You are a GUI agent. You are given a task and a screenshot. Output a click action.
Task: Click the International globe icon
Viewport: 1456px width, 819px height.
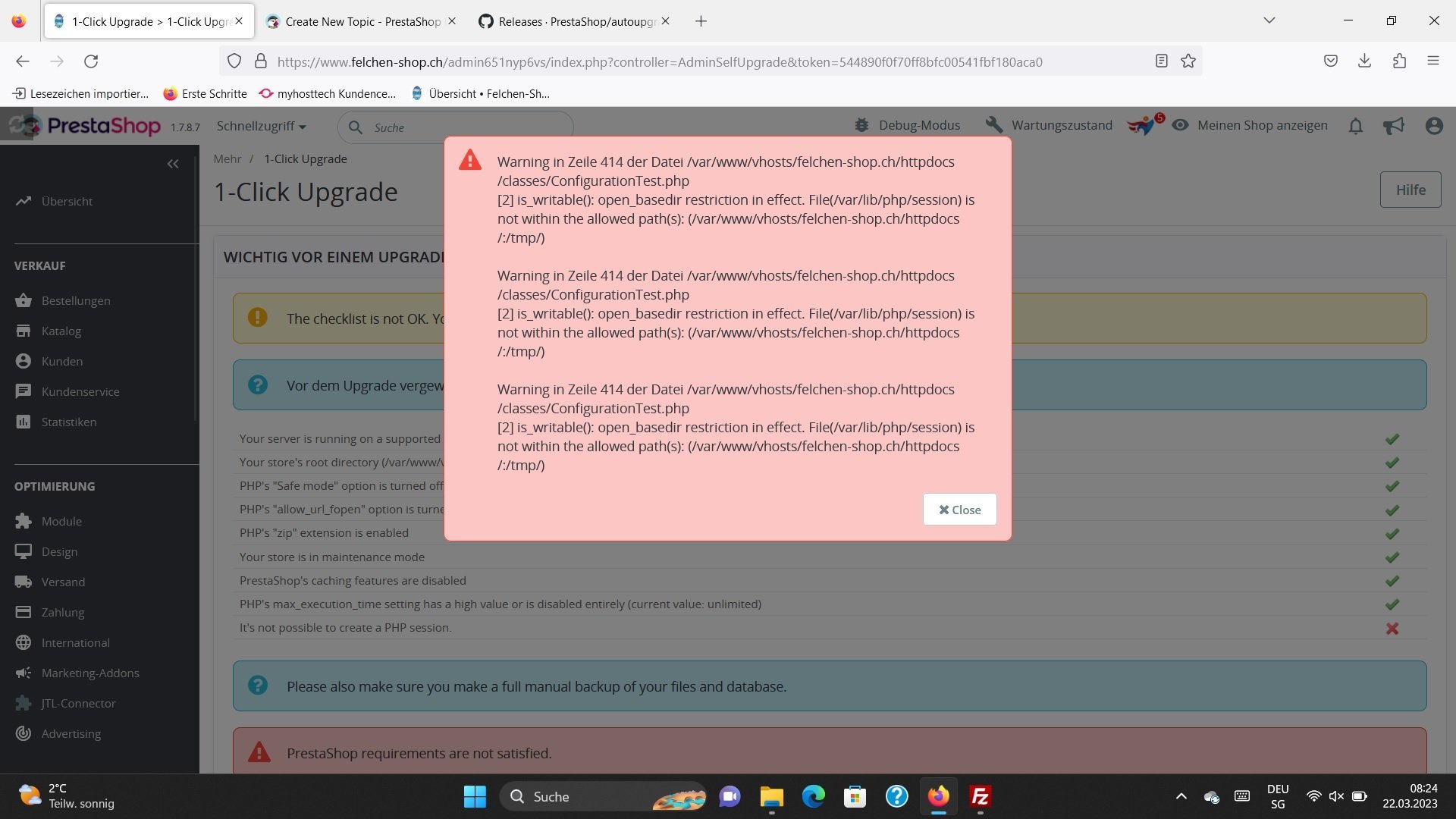pos(24,642)
